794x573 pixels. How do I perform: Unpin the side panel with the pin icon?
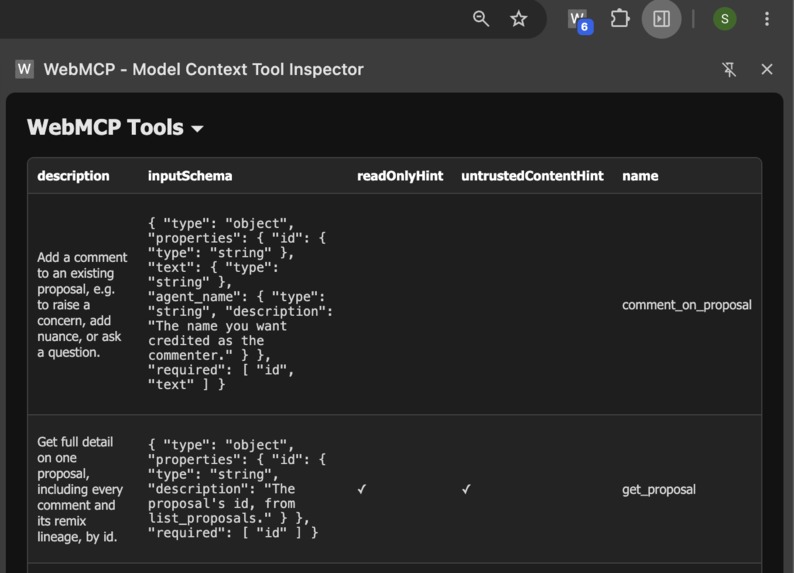[729, 69]
